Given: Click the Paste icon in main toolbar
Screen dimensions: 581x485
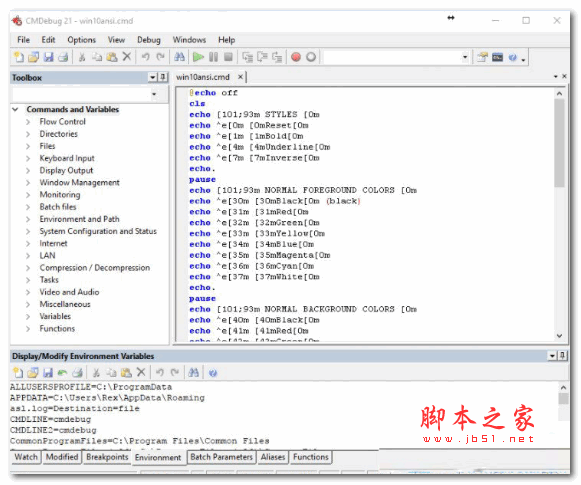Looking at the screenshot, I should (x=112, y=57).
